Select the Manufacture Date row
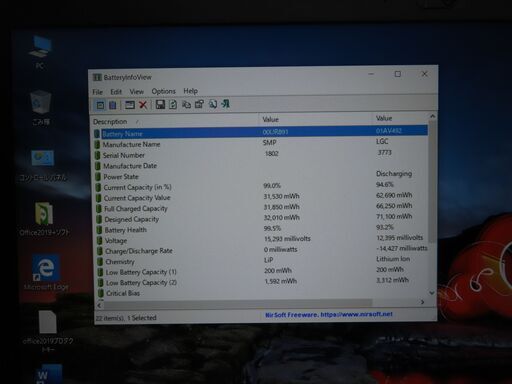Image resolution: width=512 pixels, height=384 pixels. pyautogui.click(x=260, y=165)
